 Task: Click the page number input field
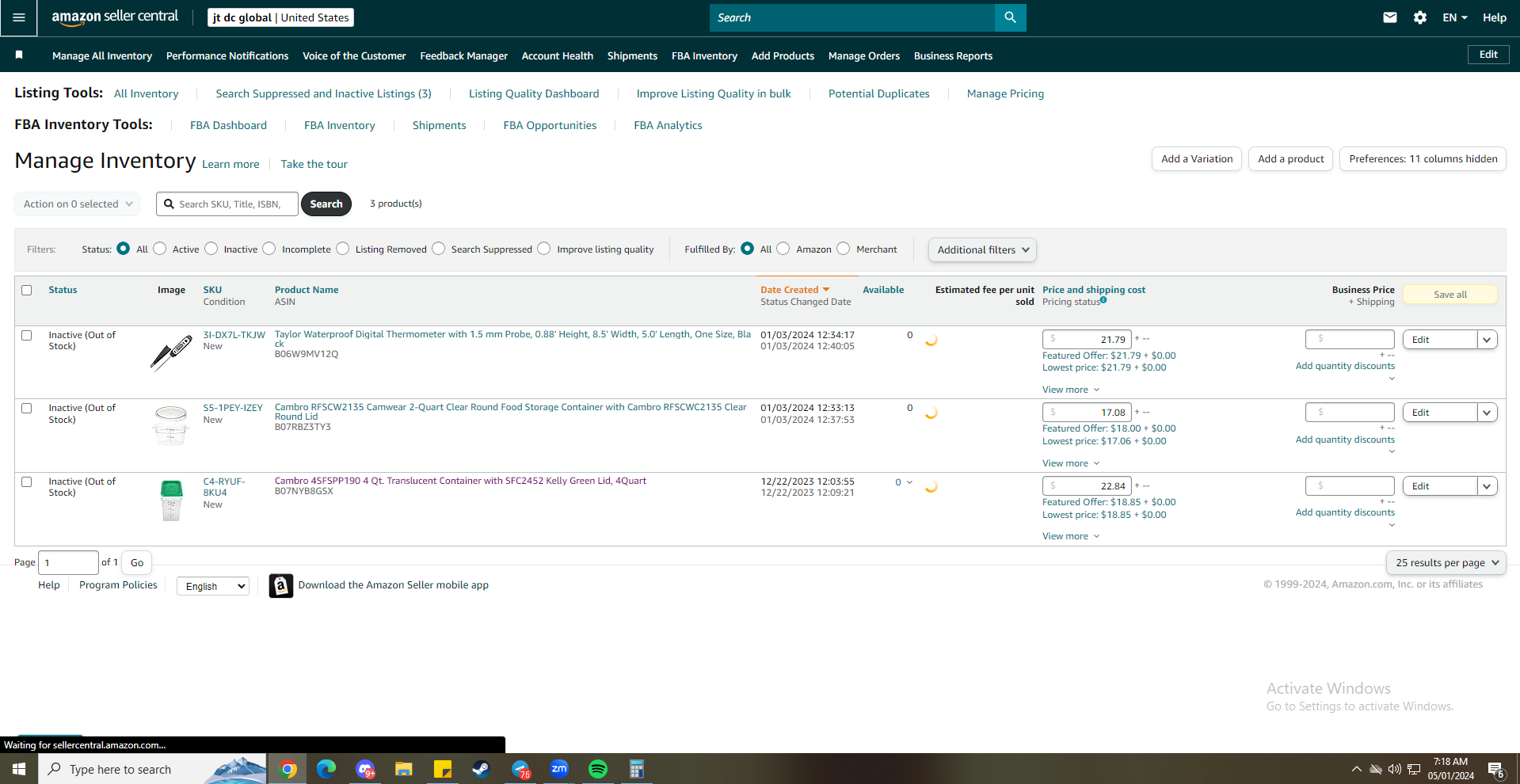click(x=68, y=562)
